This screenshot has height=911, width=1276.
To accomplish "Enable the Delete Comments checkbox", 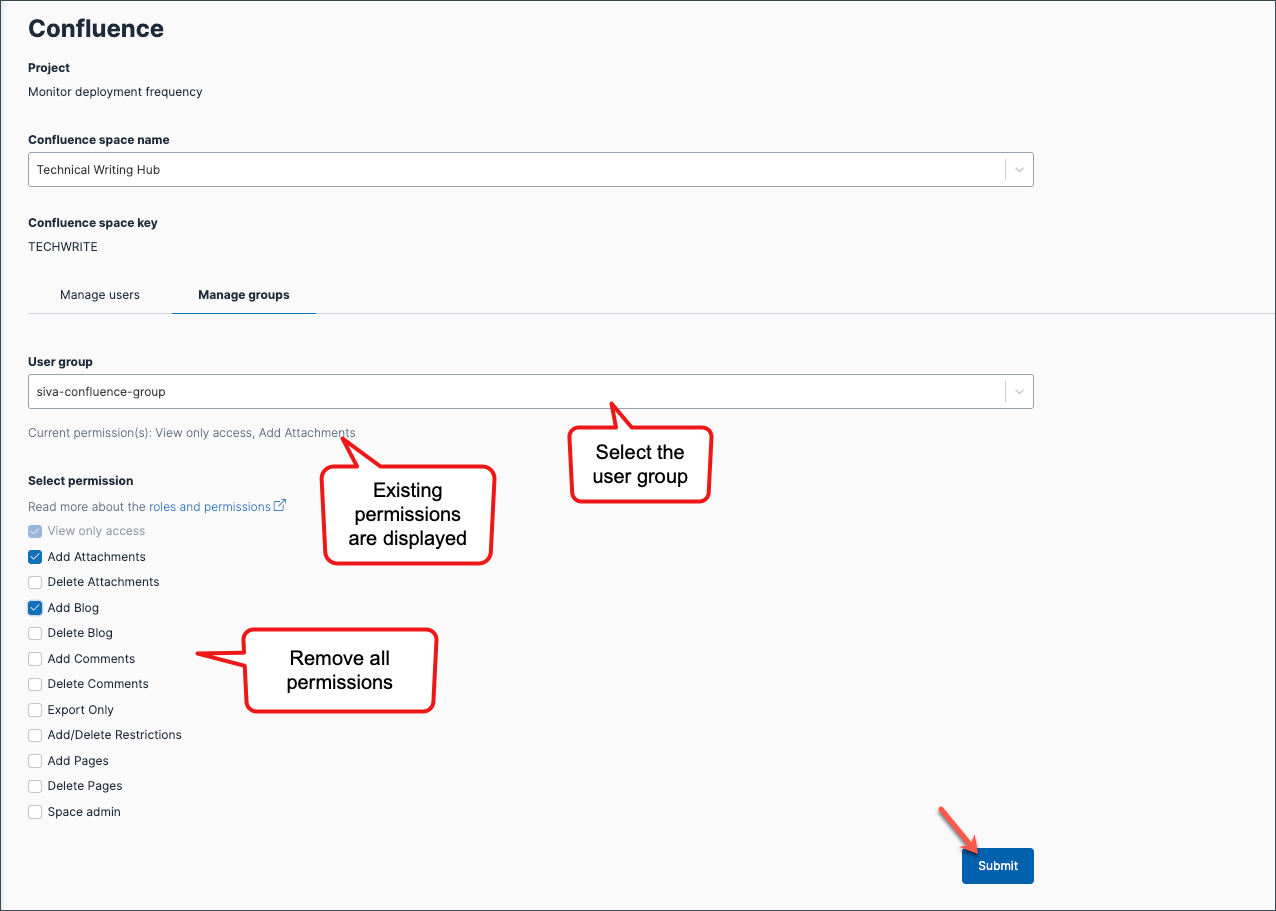I will coord(35,684).
